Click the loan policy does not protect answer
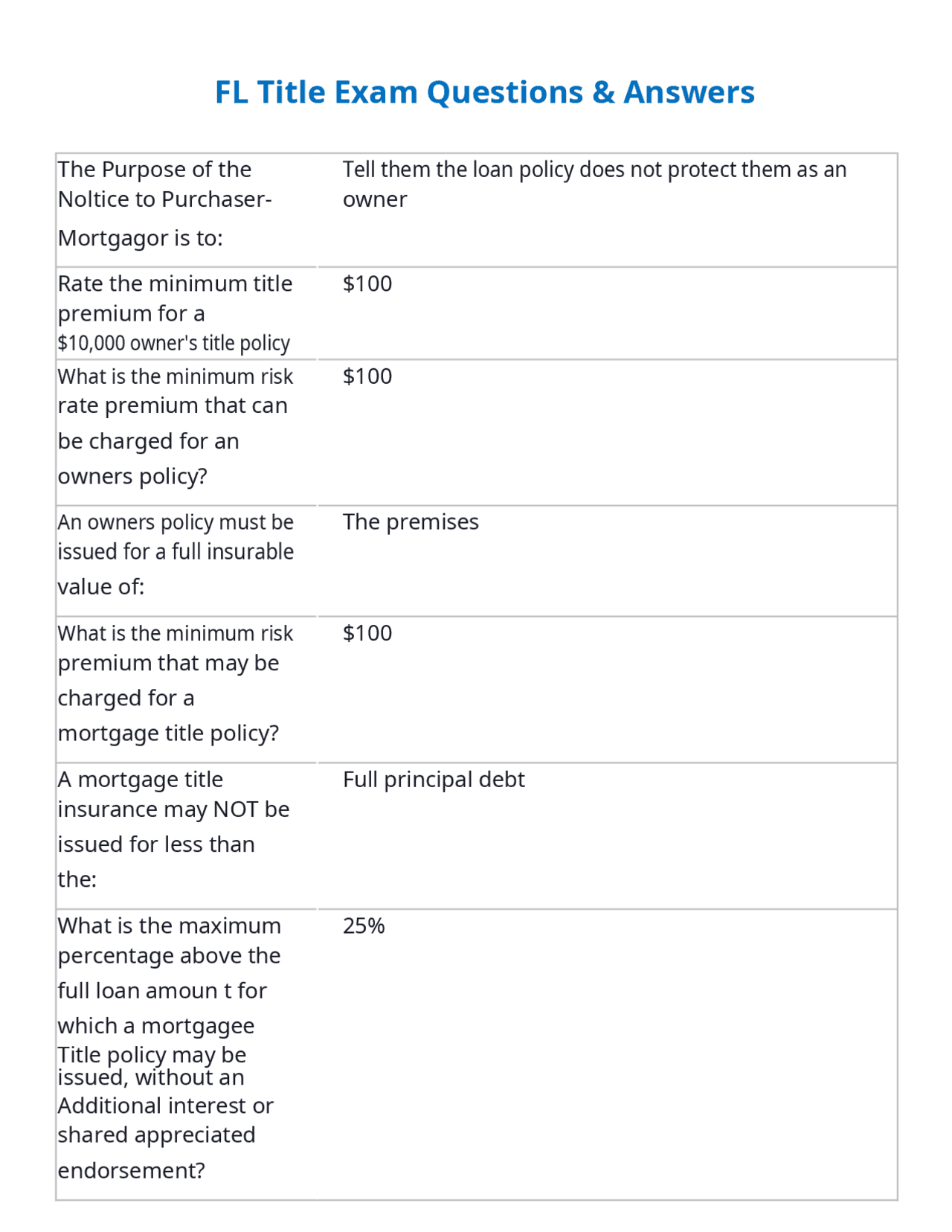952x1232 pixels. coord(594,184)
